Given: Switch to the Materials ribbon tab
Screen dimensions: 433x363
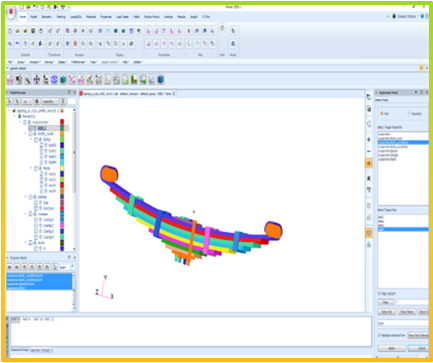Looking at the screenshot, I should coord(91,17).
